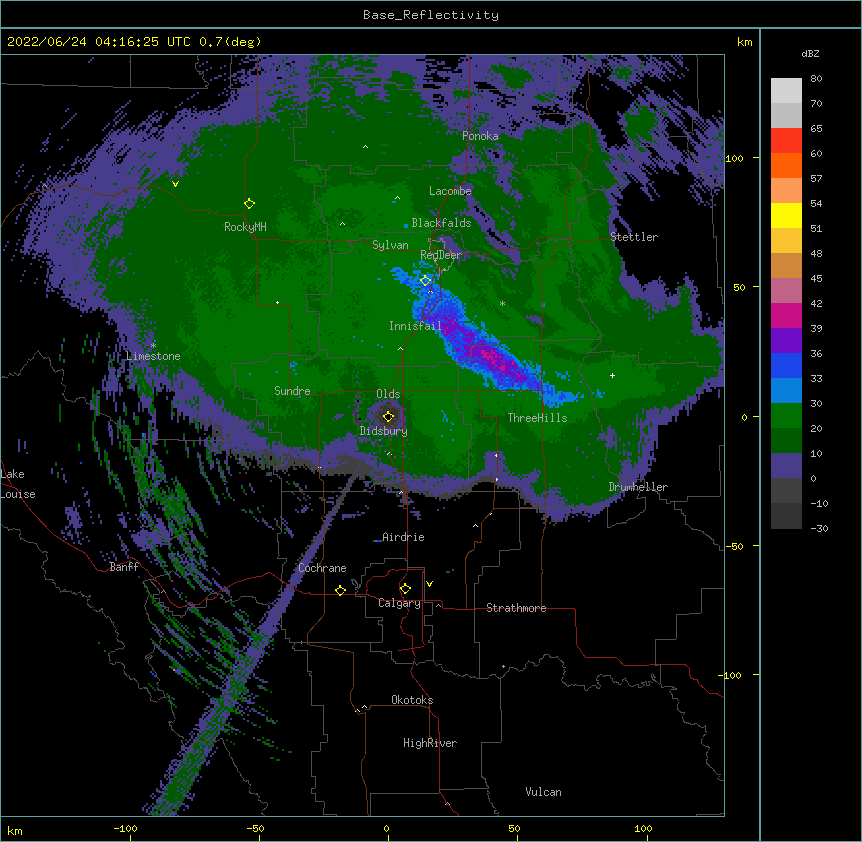The width and height of the screenshot is (862, 842).
Task: Click the Airdrie city label
Action: [403, 537]
